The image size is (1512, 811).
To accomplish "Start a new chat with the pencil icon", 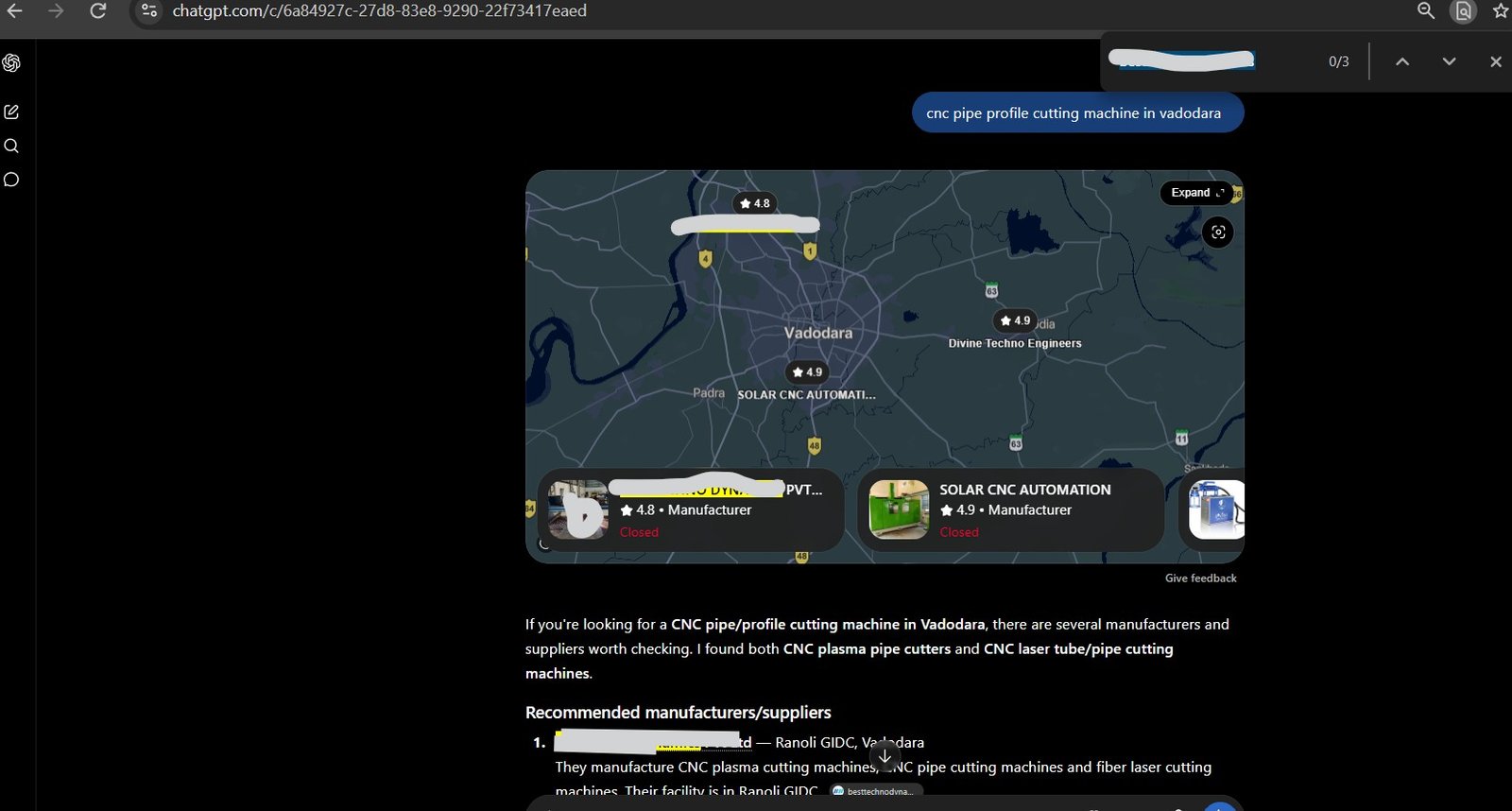I will [11, 112].
